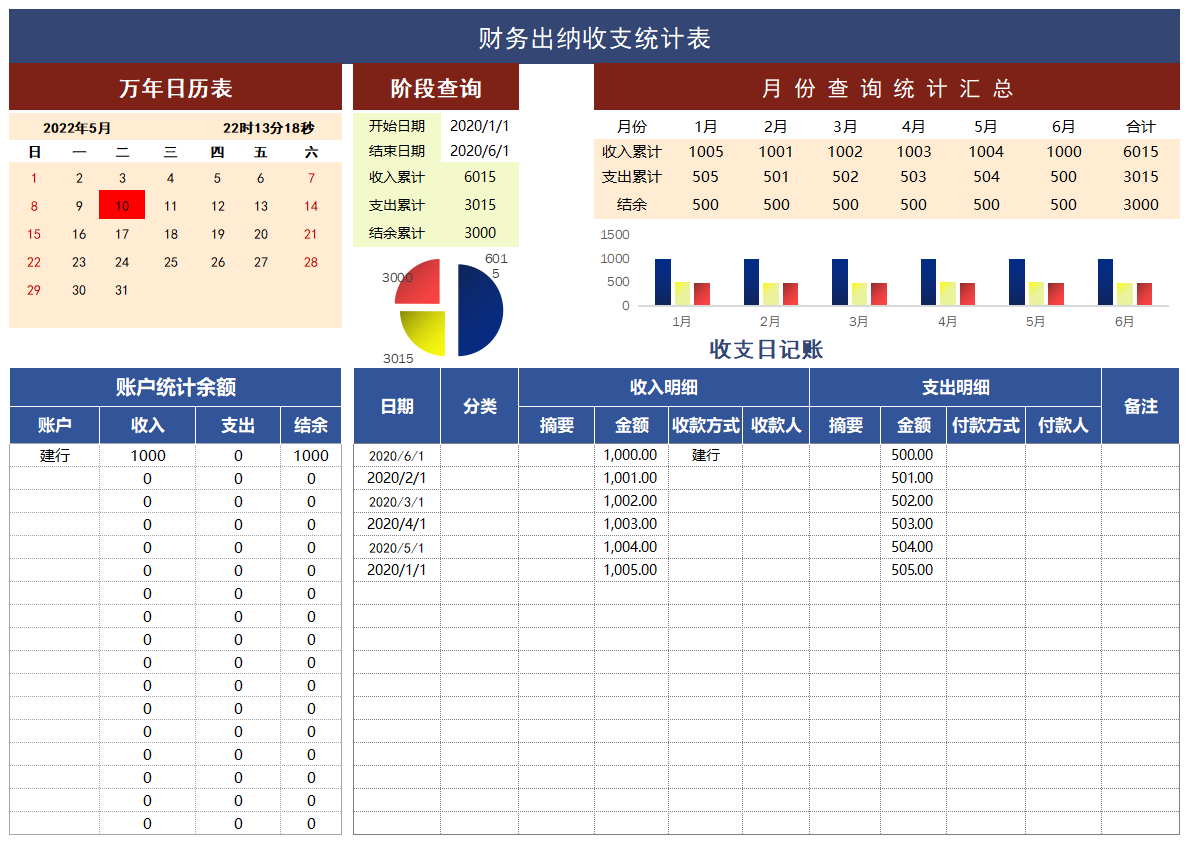Viewport: 1188px width, 844px height.
Task: Click the 开始日期 value 2020/1/1
Action: (478, 125)
